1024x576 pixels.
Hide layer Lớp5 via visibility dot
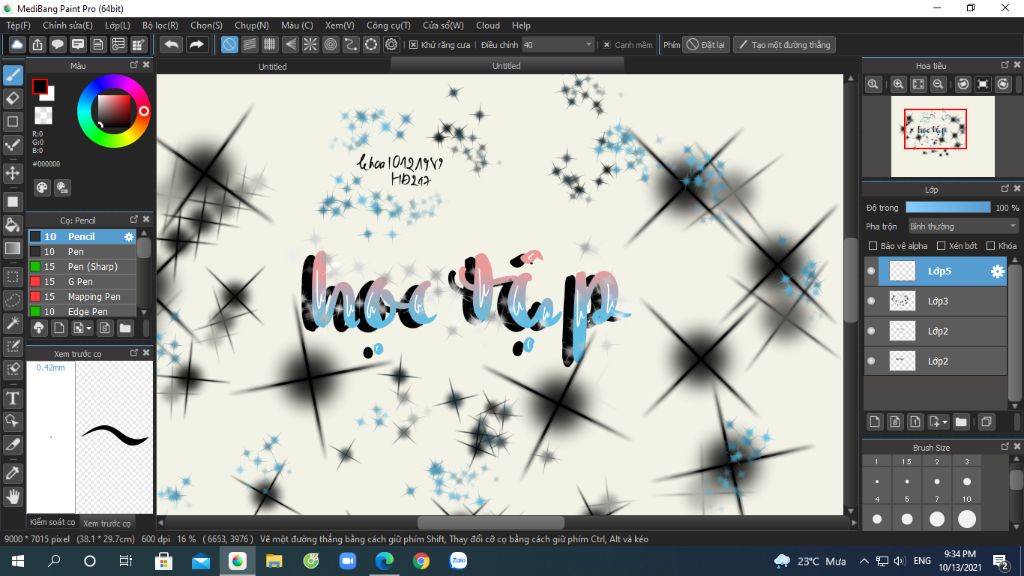click(x=871, y=271)
